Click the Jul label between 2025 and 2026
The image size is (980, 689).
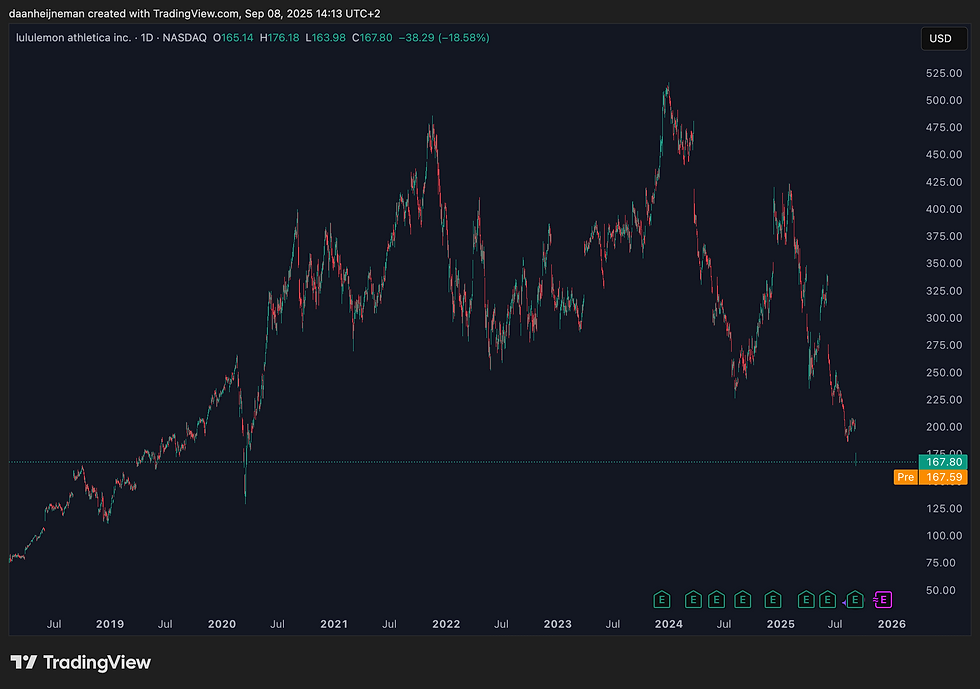click(x=835, y=624)
